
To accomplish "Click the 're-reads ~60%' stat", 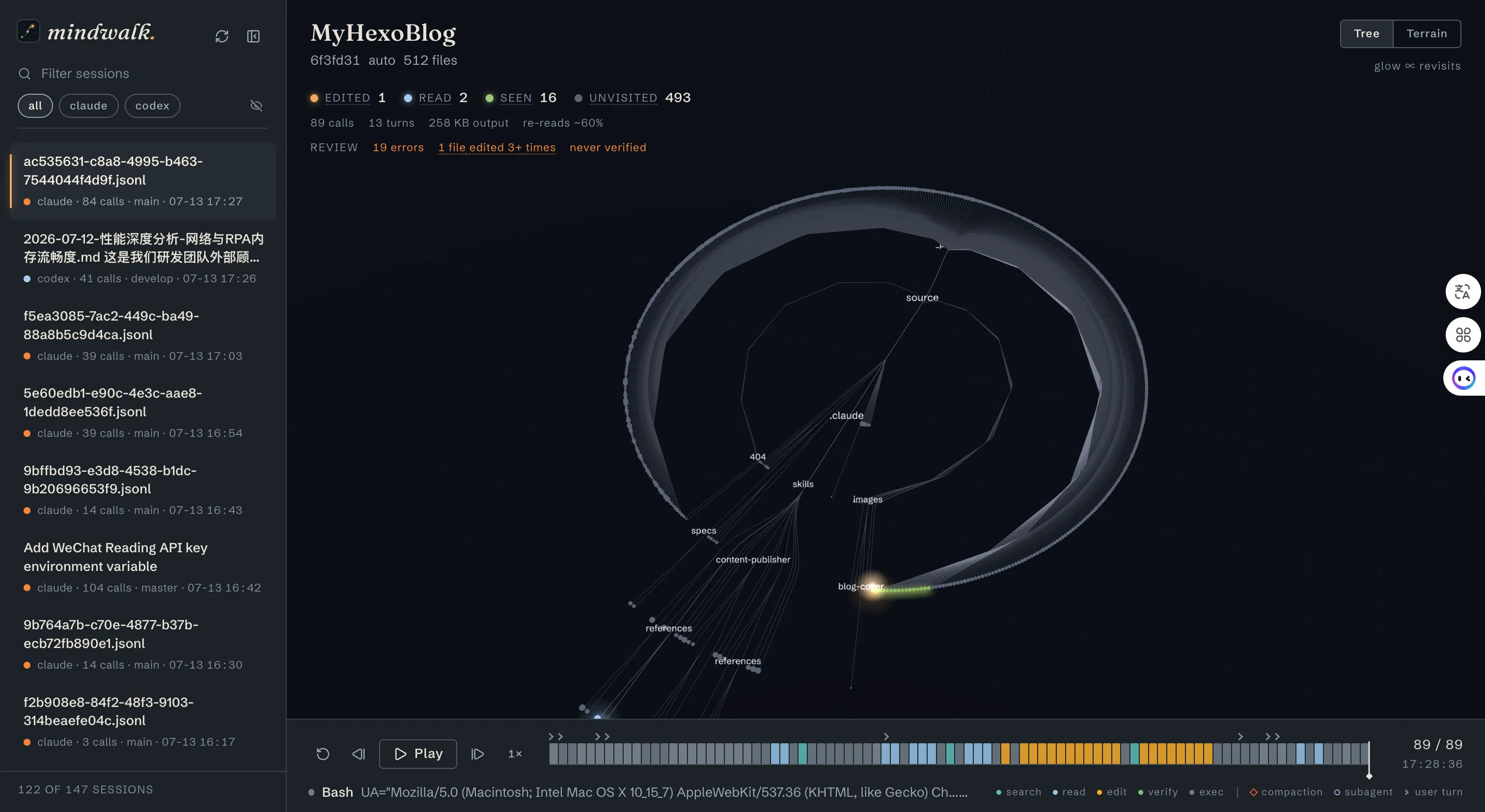I will [563, 123].
